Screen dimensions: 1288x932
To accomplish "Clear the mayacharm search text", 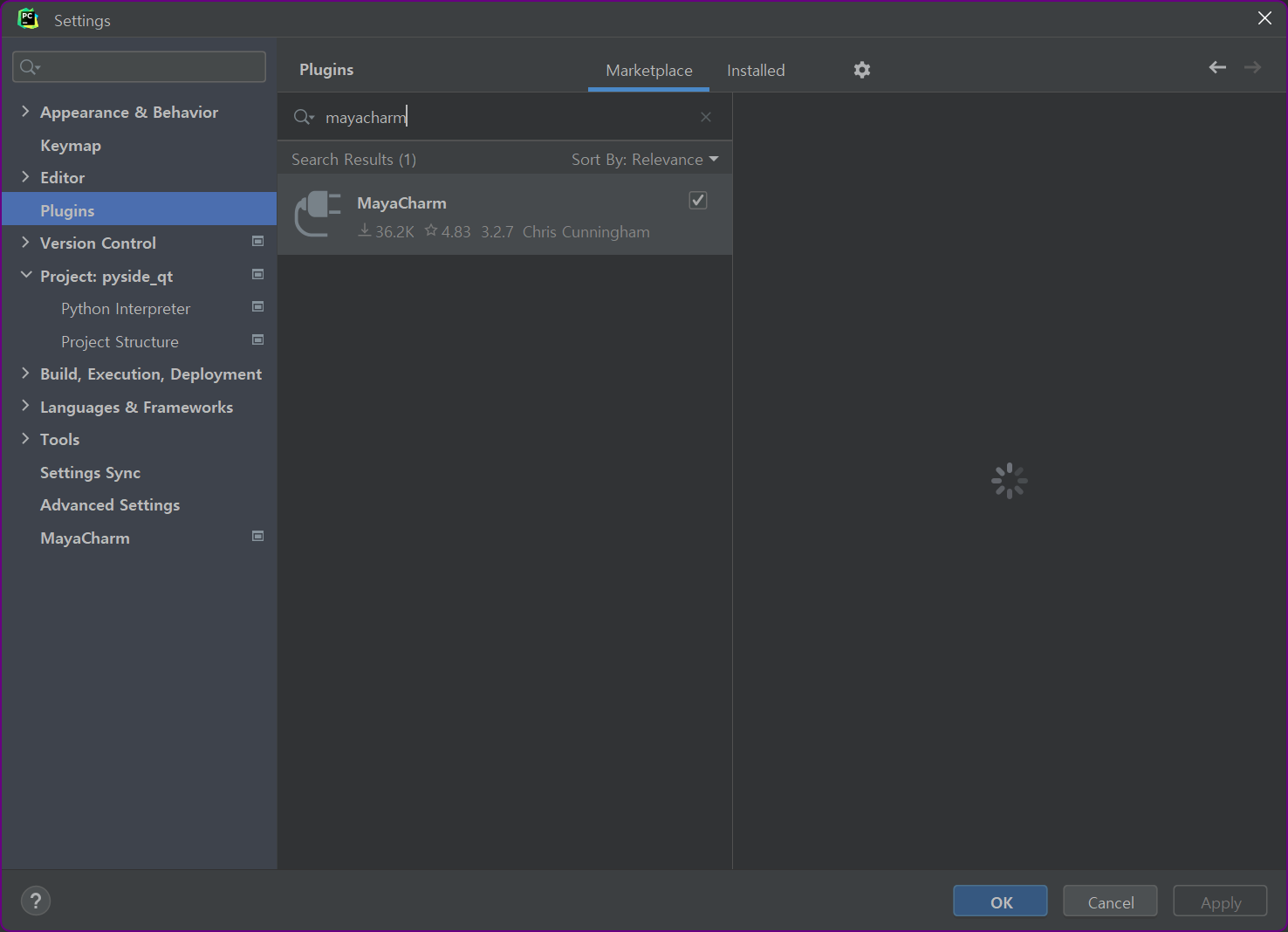I will 706,117.
